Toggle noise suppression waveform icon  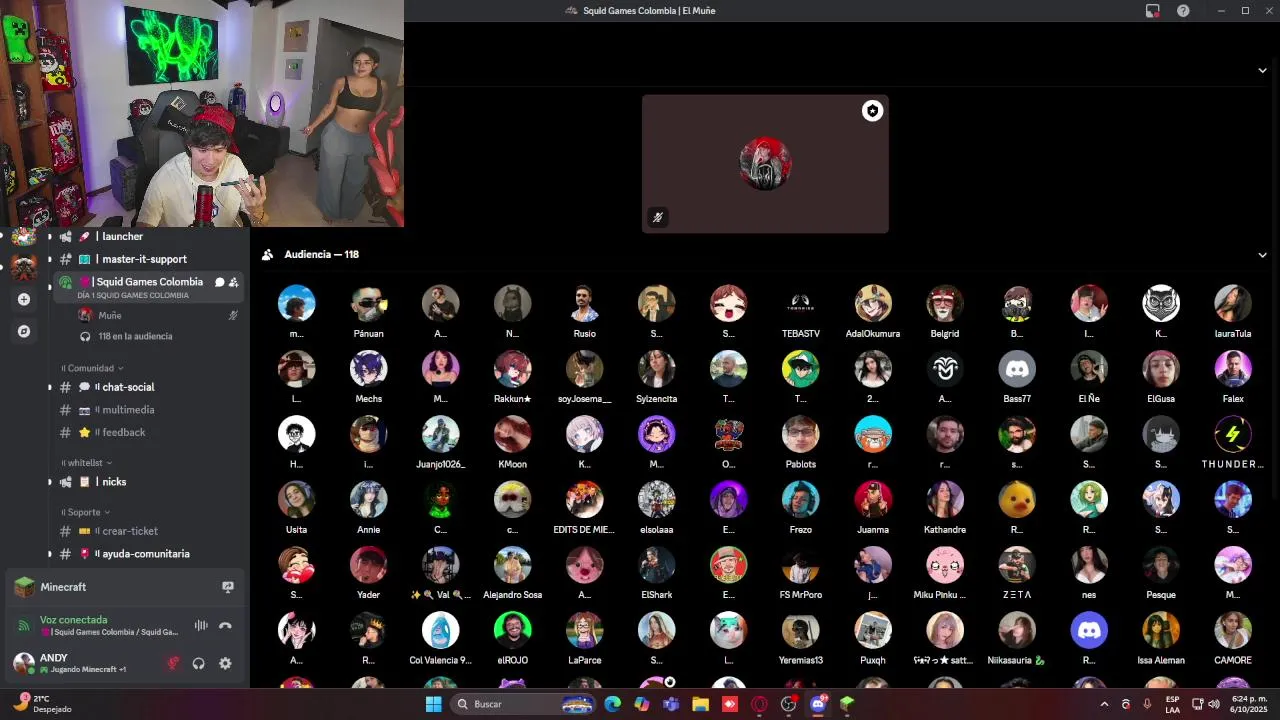point(201,626)
